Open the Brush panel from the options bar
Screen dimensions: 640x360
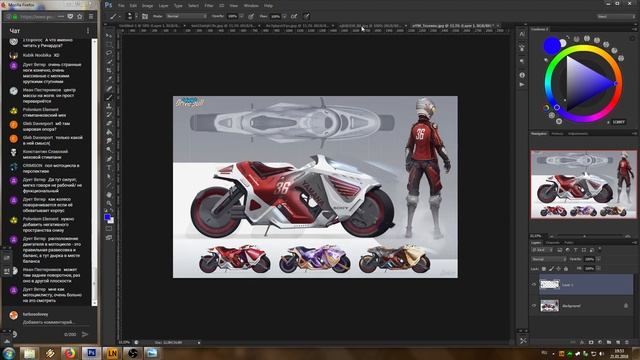point(145,16)
